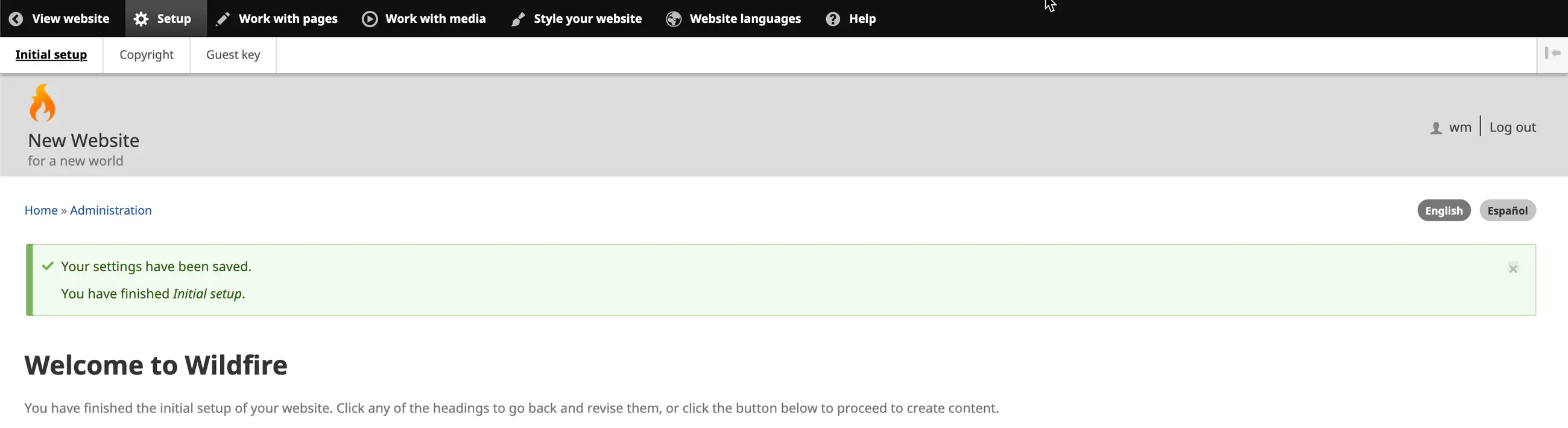Click the Wildfire flame logo
Screen dimensions: 1568x428
click(x=42, y=103)
